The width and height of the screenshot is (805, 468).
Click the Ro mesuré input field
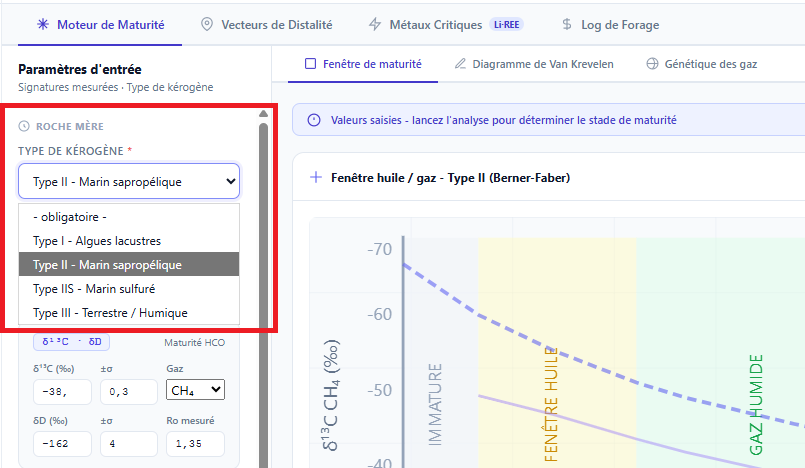tap(195, 444)
